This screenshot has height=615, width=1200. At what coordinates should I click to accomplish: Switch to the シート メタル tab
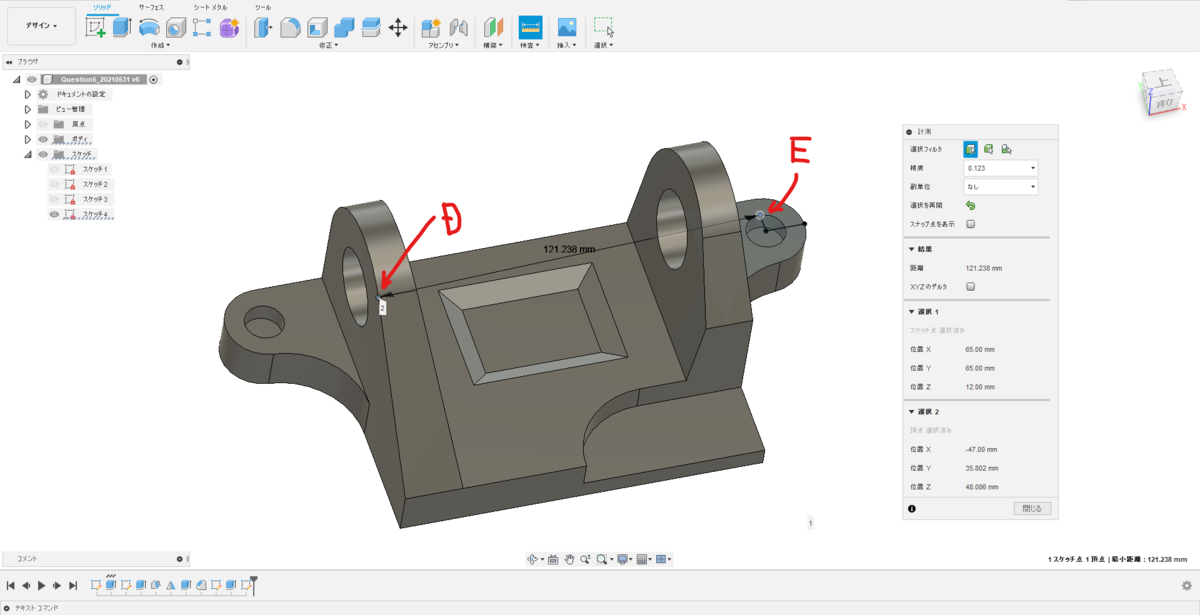pyautogui.click(x=210, y=6)
